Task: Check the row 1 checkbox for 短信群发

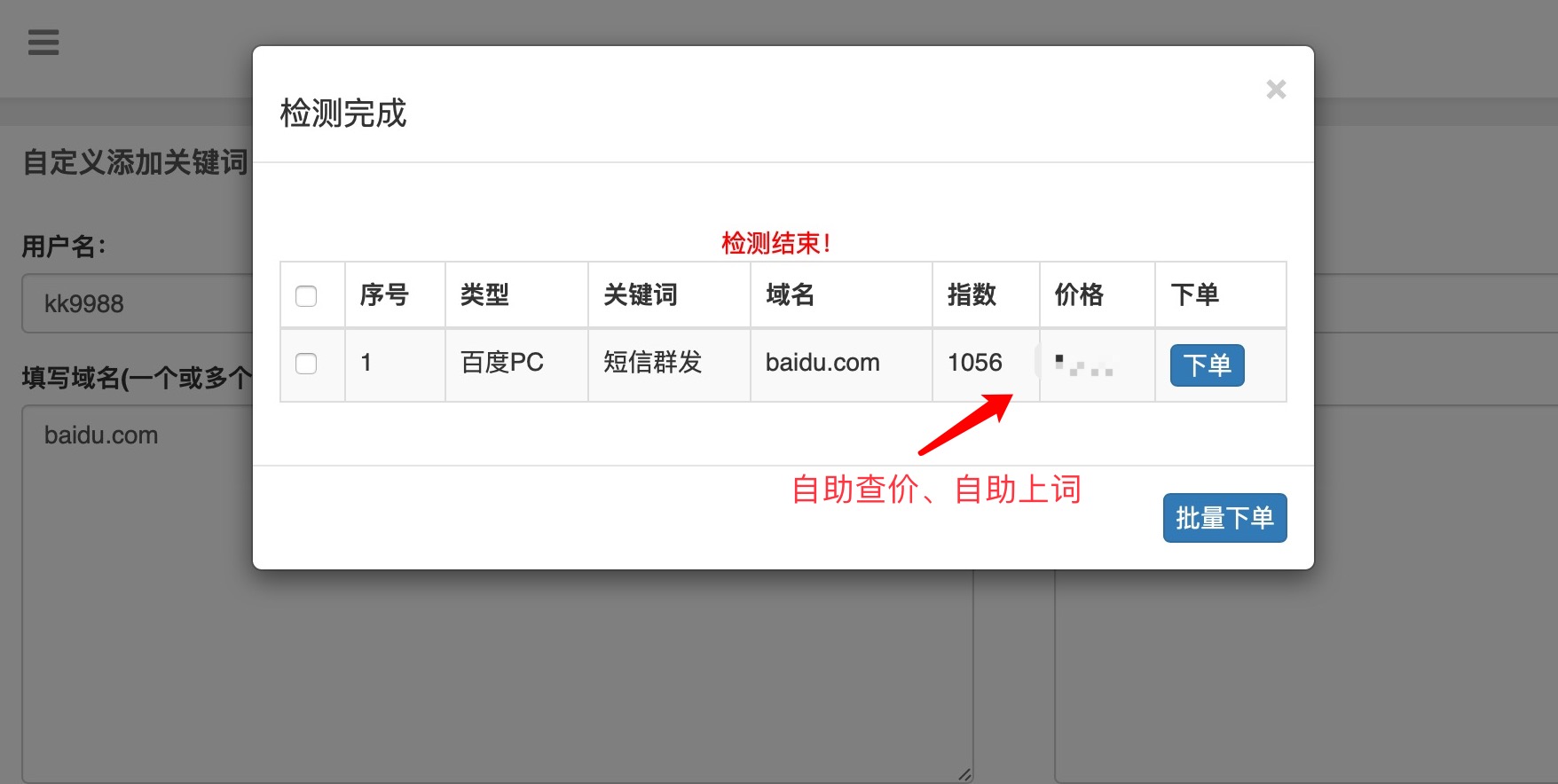Action: tap(306, 363)
